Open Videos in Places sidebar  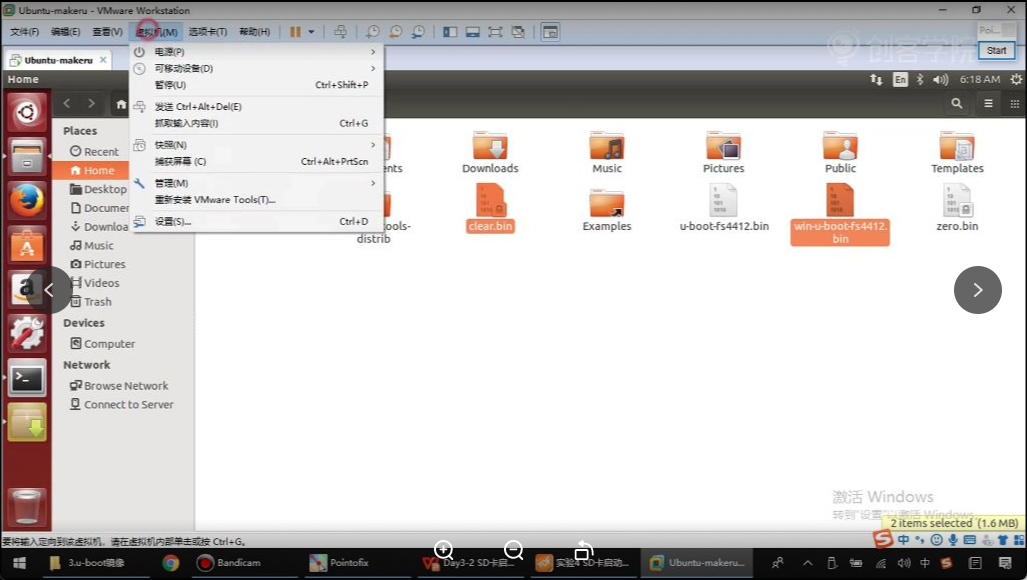click(x=122, y=283)
